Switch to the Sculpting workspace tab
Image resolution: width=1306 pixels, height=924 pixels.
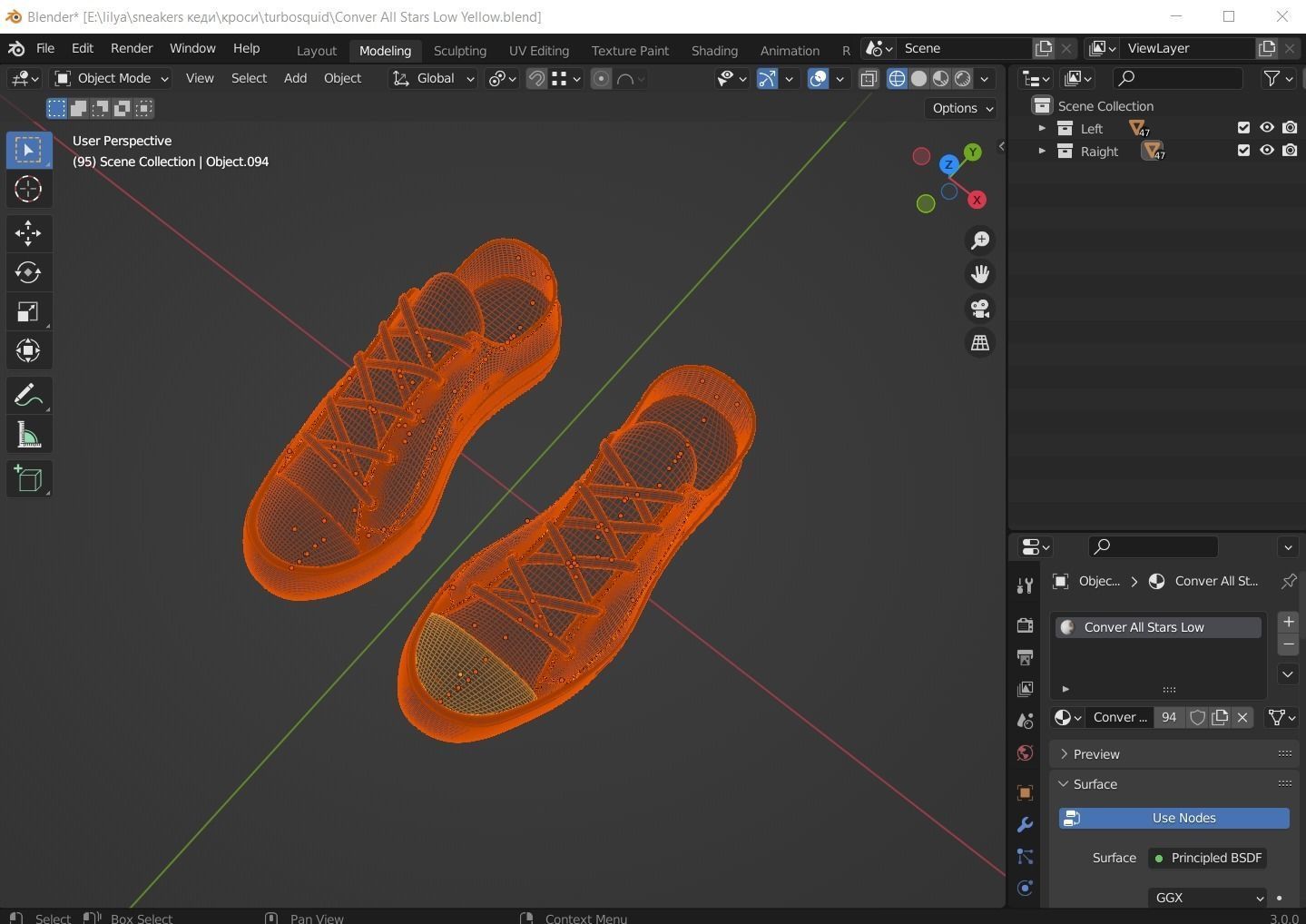point(460,51)
